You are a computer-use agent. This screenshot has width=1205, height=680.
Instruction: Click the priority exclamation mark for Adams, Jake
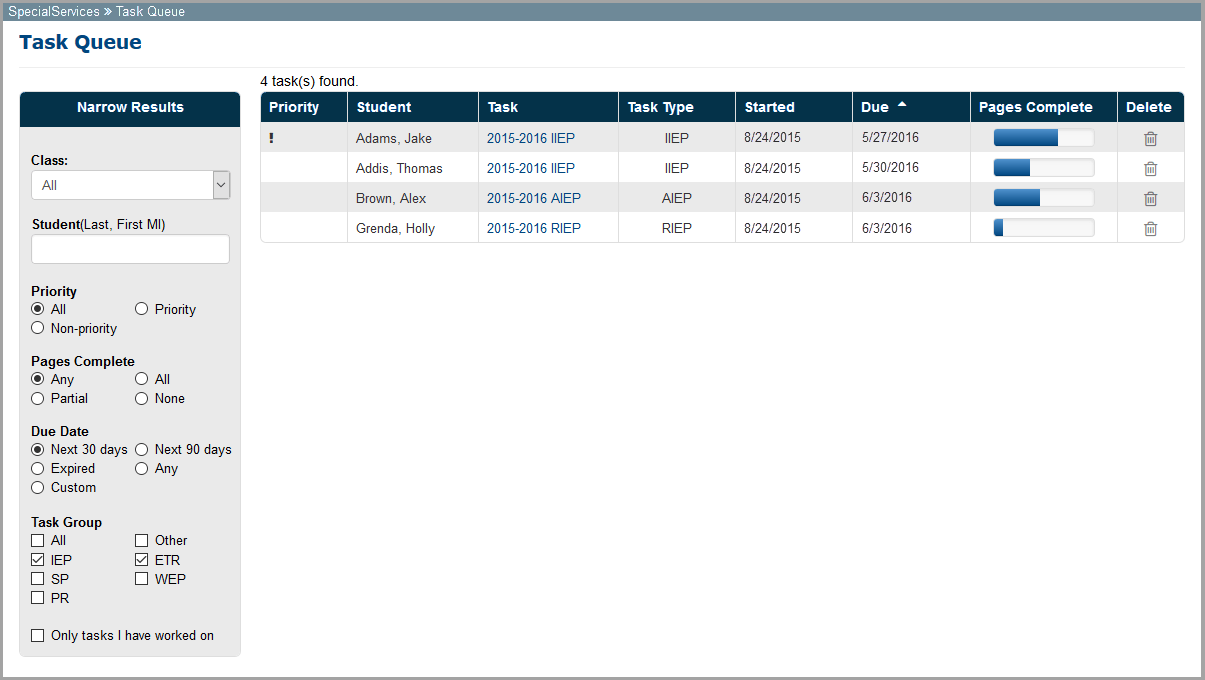point(271,138)
